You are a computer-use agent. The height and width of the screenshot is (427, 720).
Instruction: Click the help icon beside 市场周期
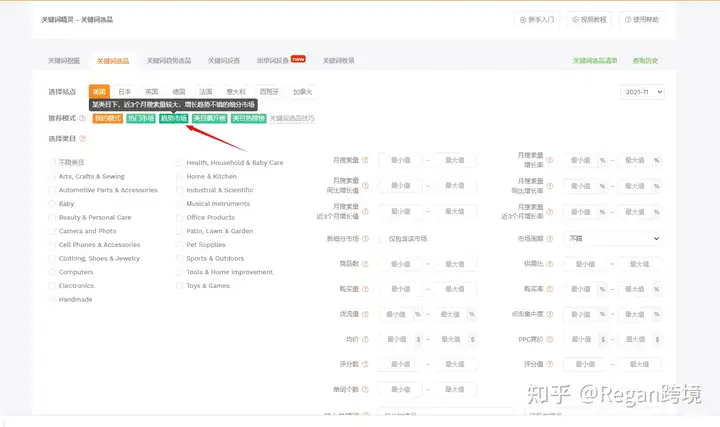[x=550, y=239]
